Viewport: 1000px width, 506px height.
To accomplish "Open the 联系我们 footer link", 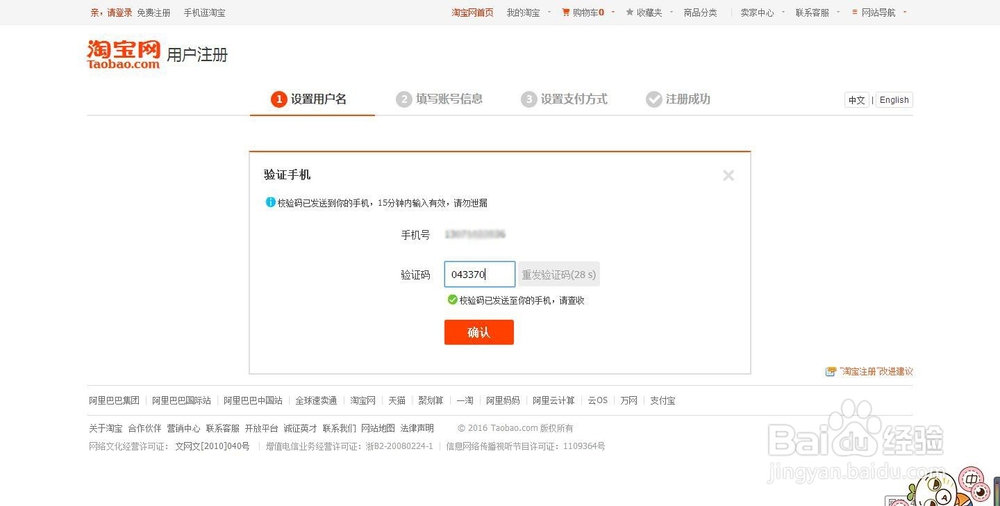I will coord(339,428).
